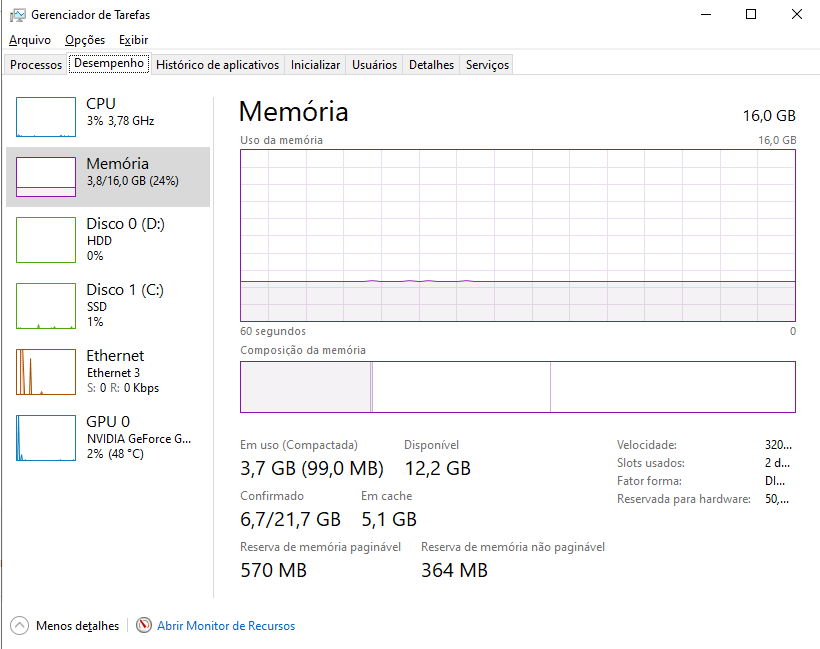
Task: Select the Memória mini graph in sidebar
Action: (x=46, y=177)
